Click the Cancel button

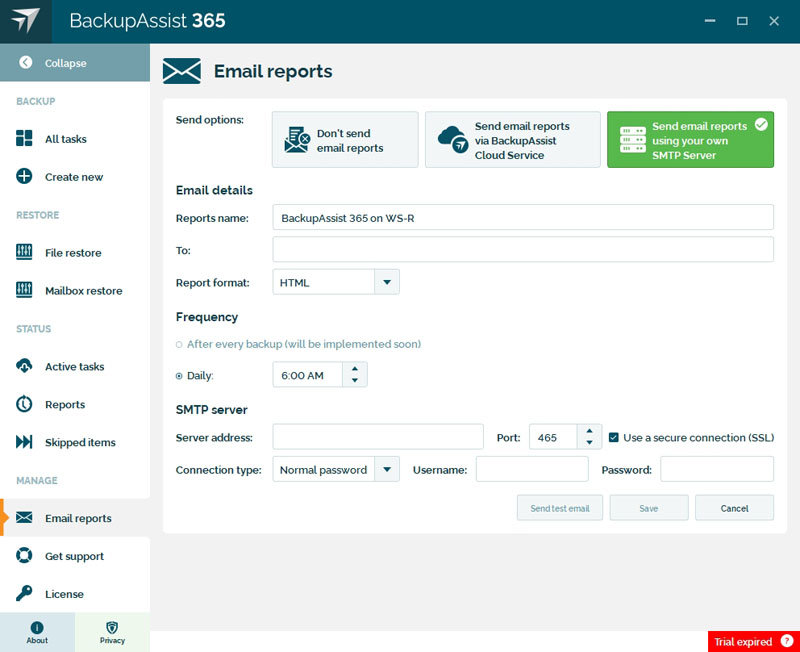734,508
